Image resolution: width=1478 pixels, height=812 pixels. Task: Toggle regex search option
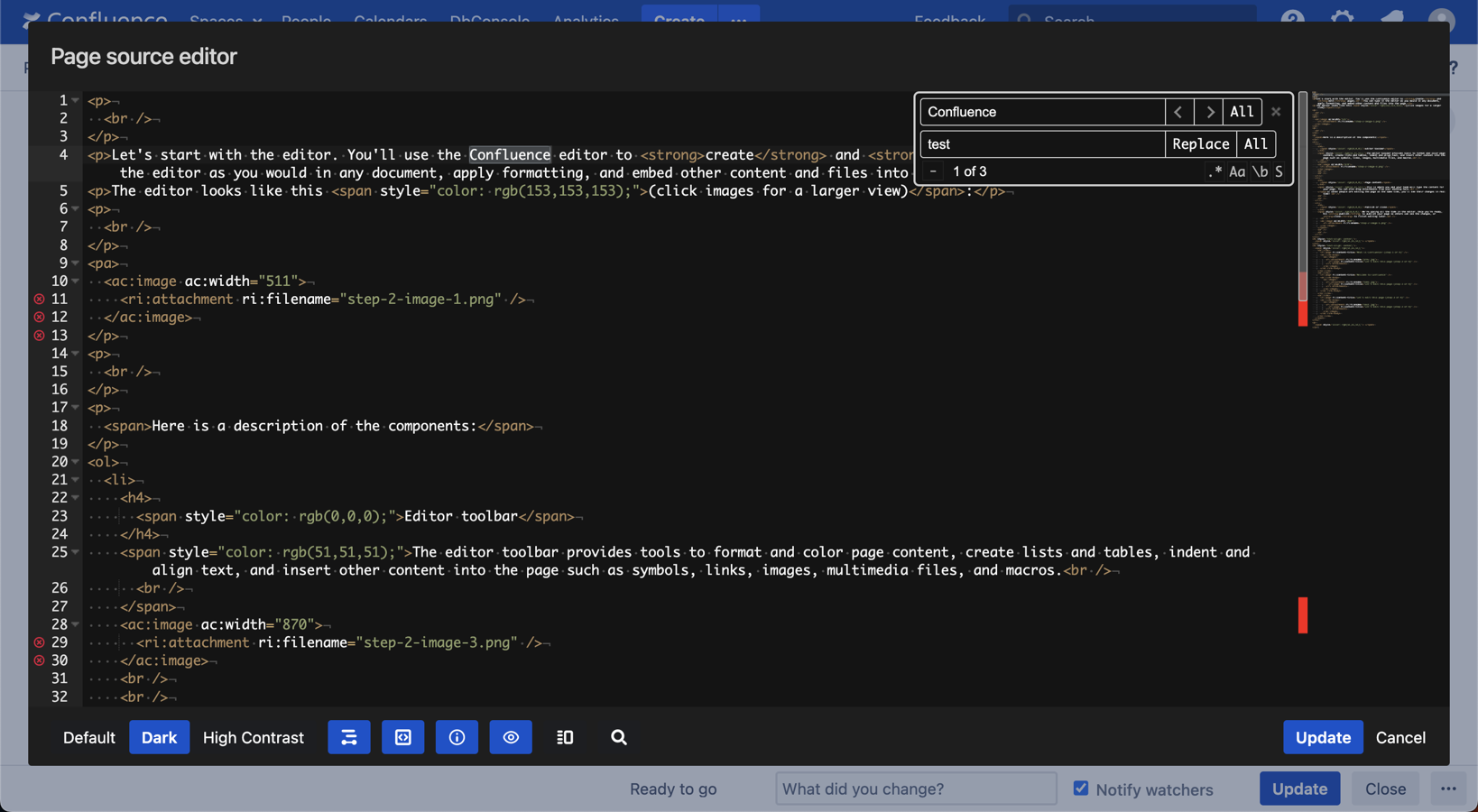coord(1215,171)
